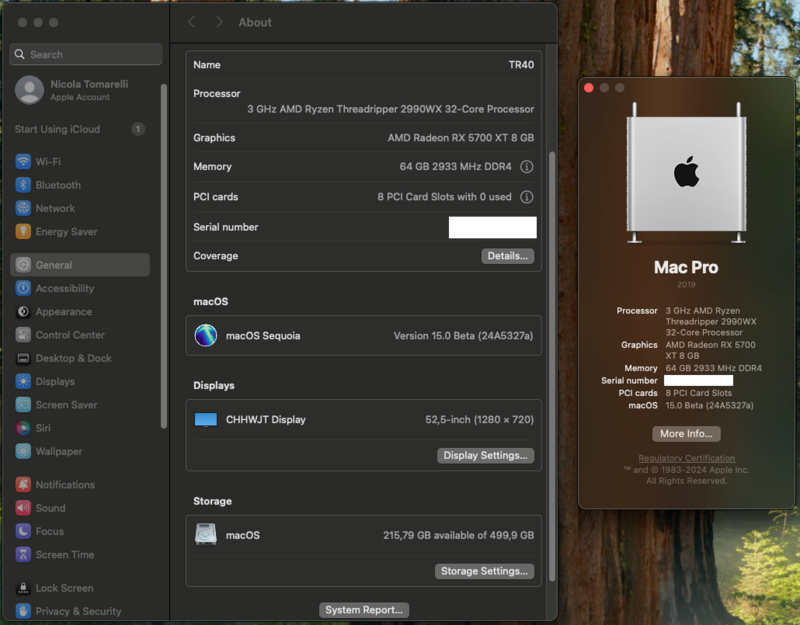Click the macOS Sequoia logo icon
The image size is (800, 625).
206,336
